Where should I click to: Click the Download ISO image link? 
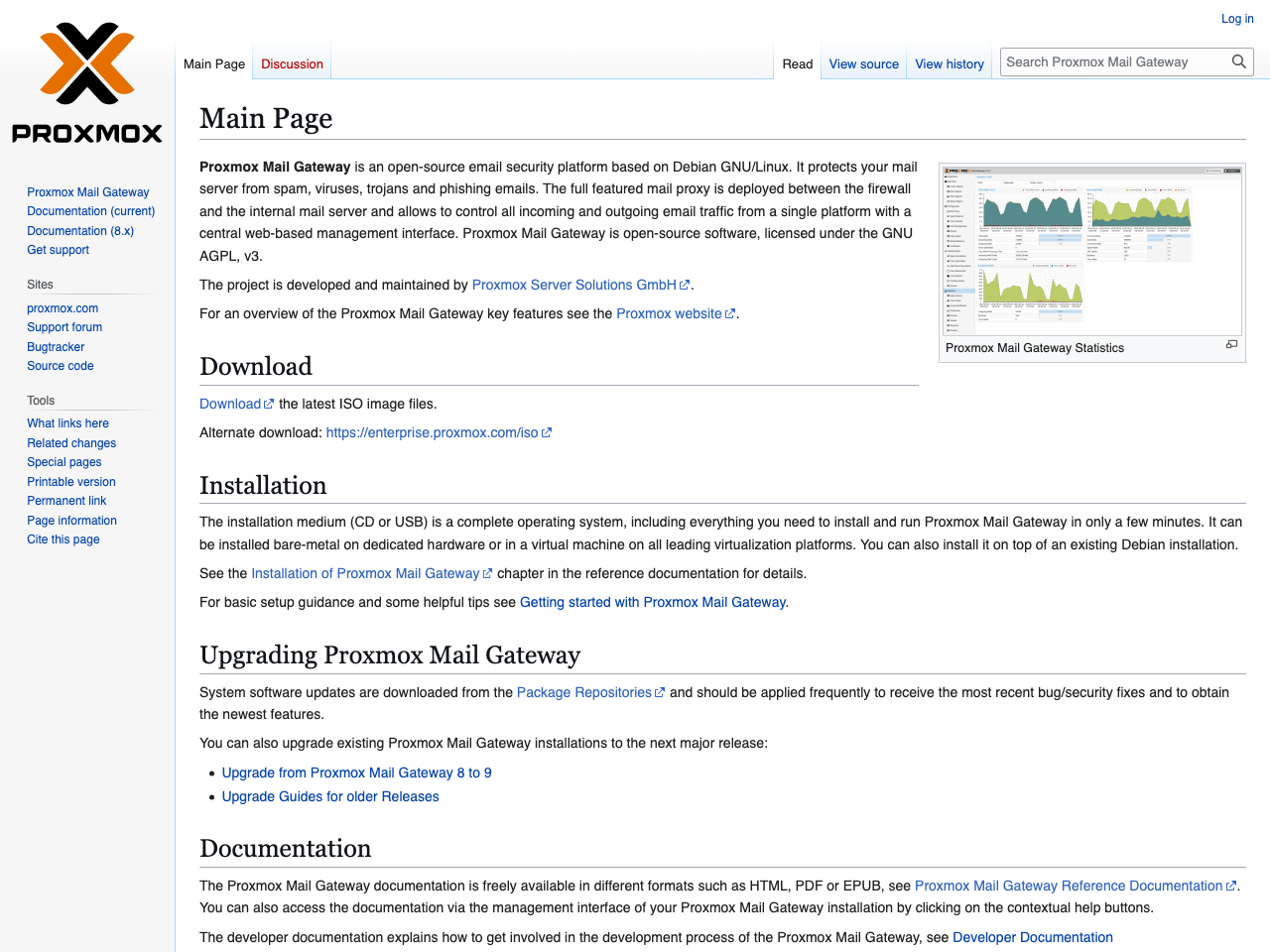pyautogui.click(x=230, y=404)
